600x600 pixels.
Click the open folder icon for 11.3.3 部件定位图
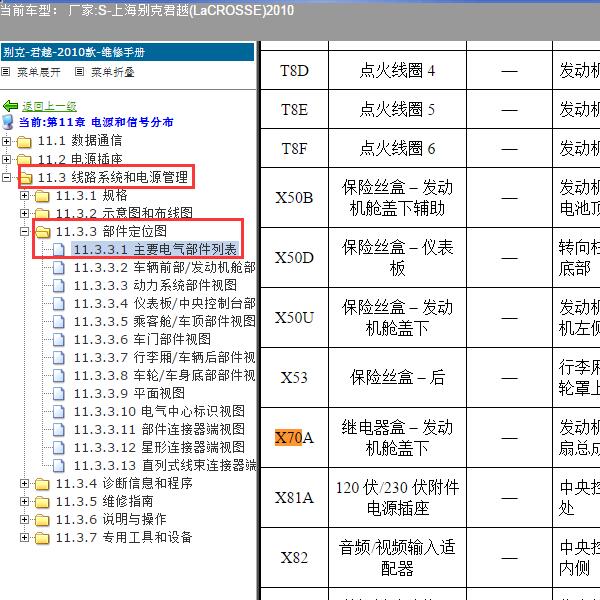42,232
